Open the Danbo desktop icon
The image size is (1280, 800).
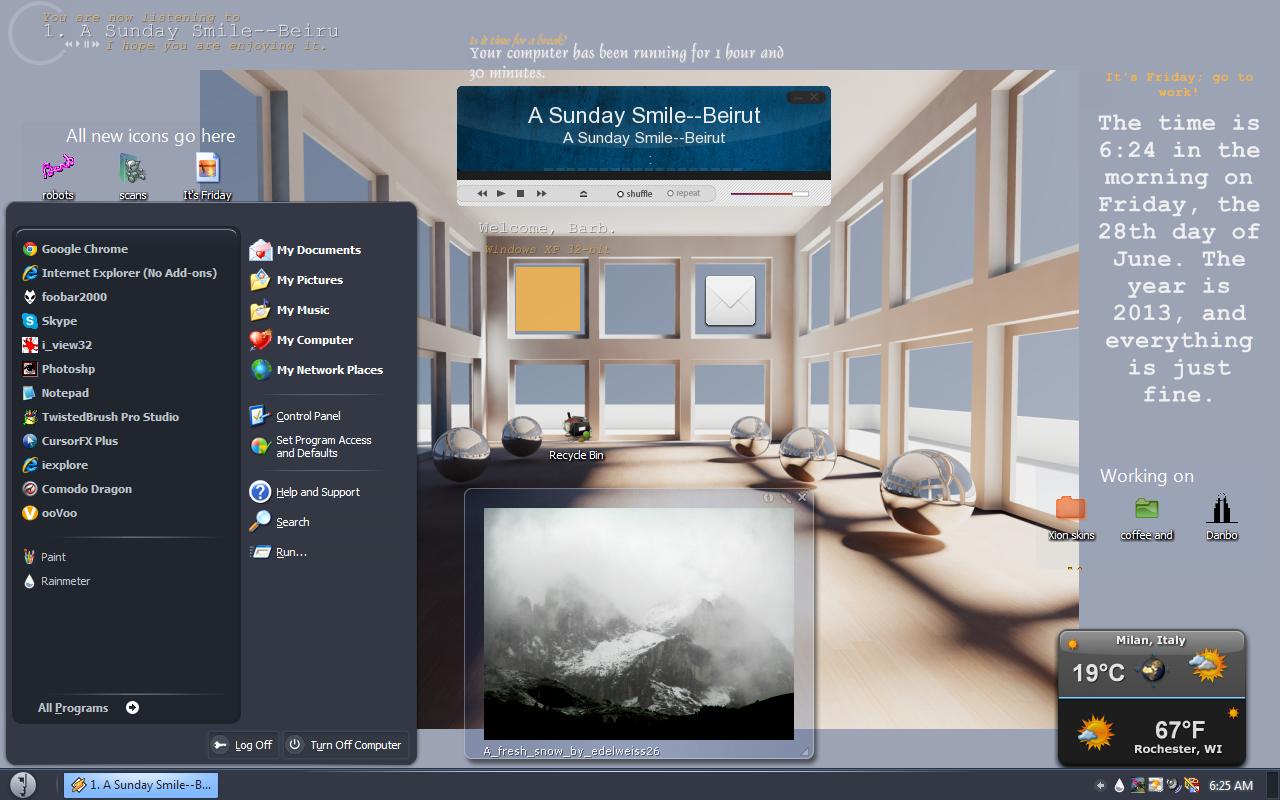1221,518
